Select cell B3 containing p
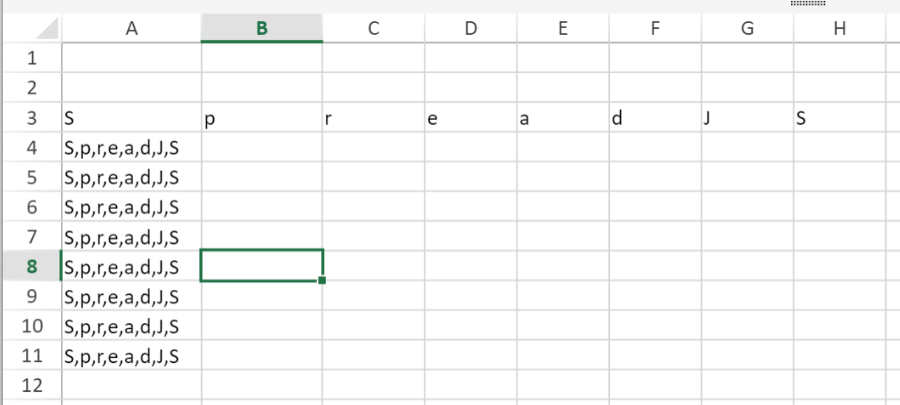This screenshot has width=900, height=405. coord(262,119)
